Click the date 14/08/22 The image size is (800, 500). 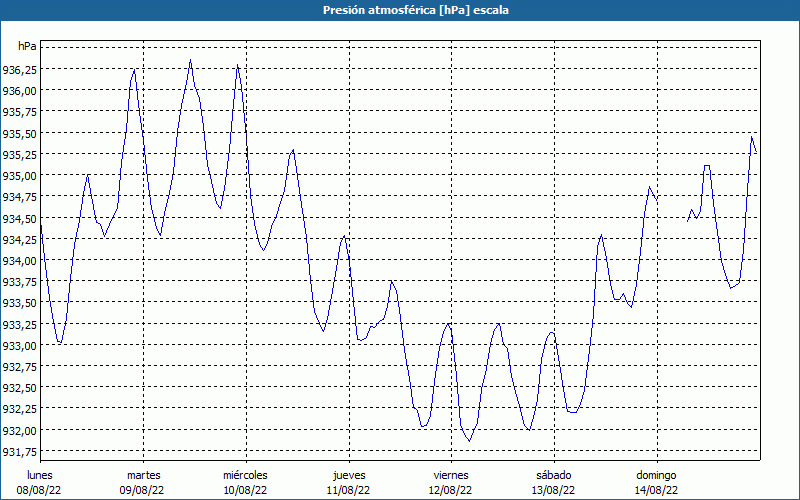[x=657, y=490]
